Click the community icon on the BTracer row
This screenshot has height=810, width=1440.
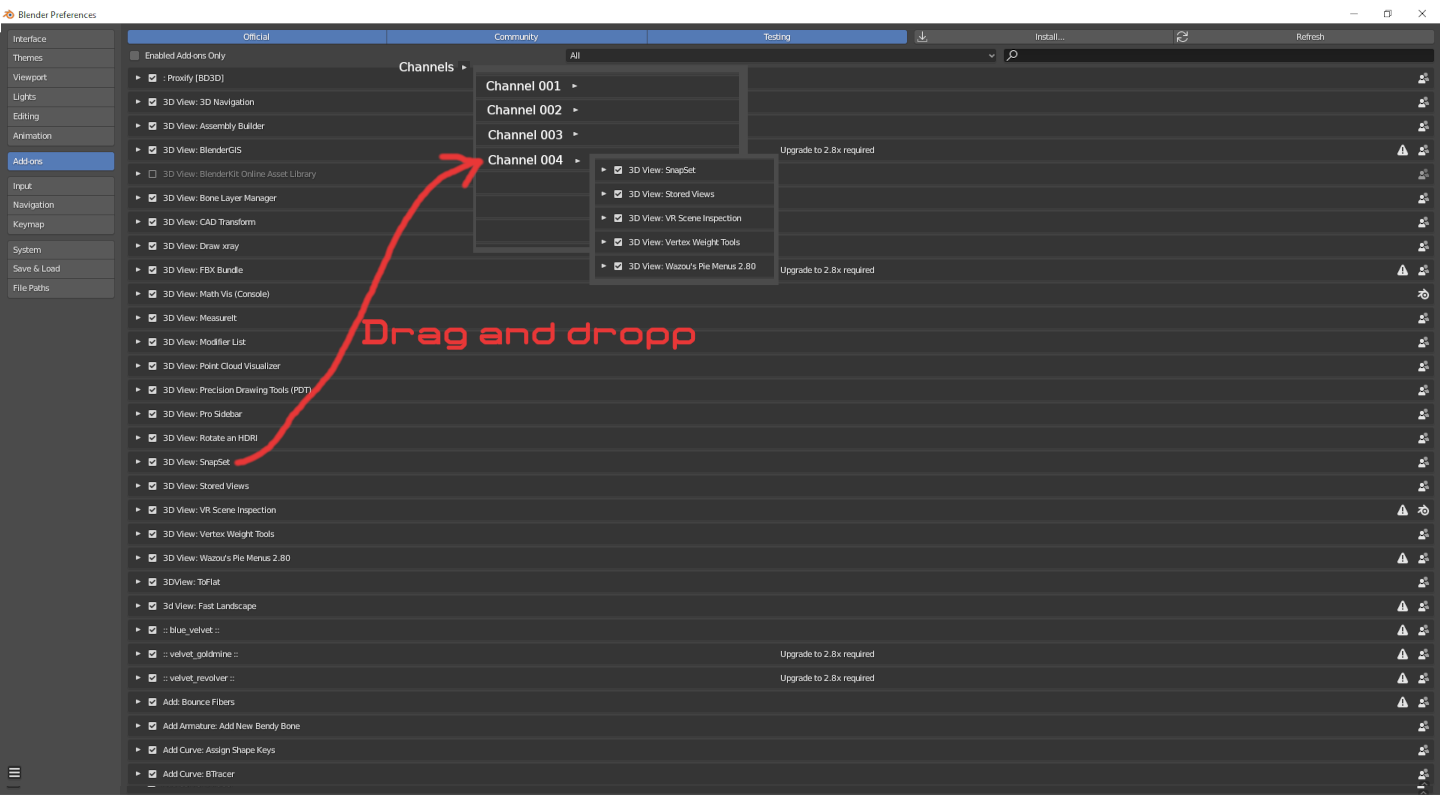[x=1423, y=774]
